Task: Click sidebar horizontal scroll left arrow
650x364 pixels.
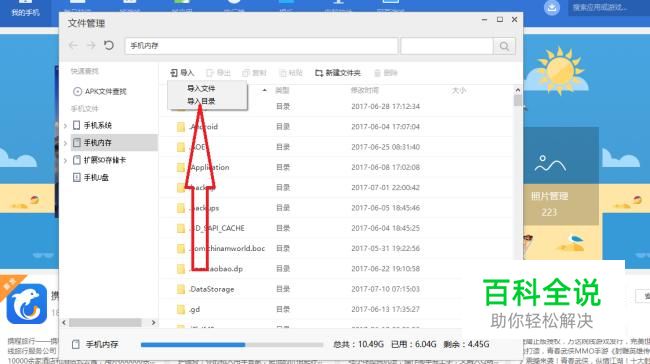Action: point(64,323)
